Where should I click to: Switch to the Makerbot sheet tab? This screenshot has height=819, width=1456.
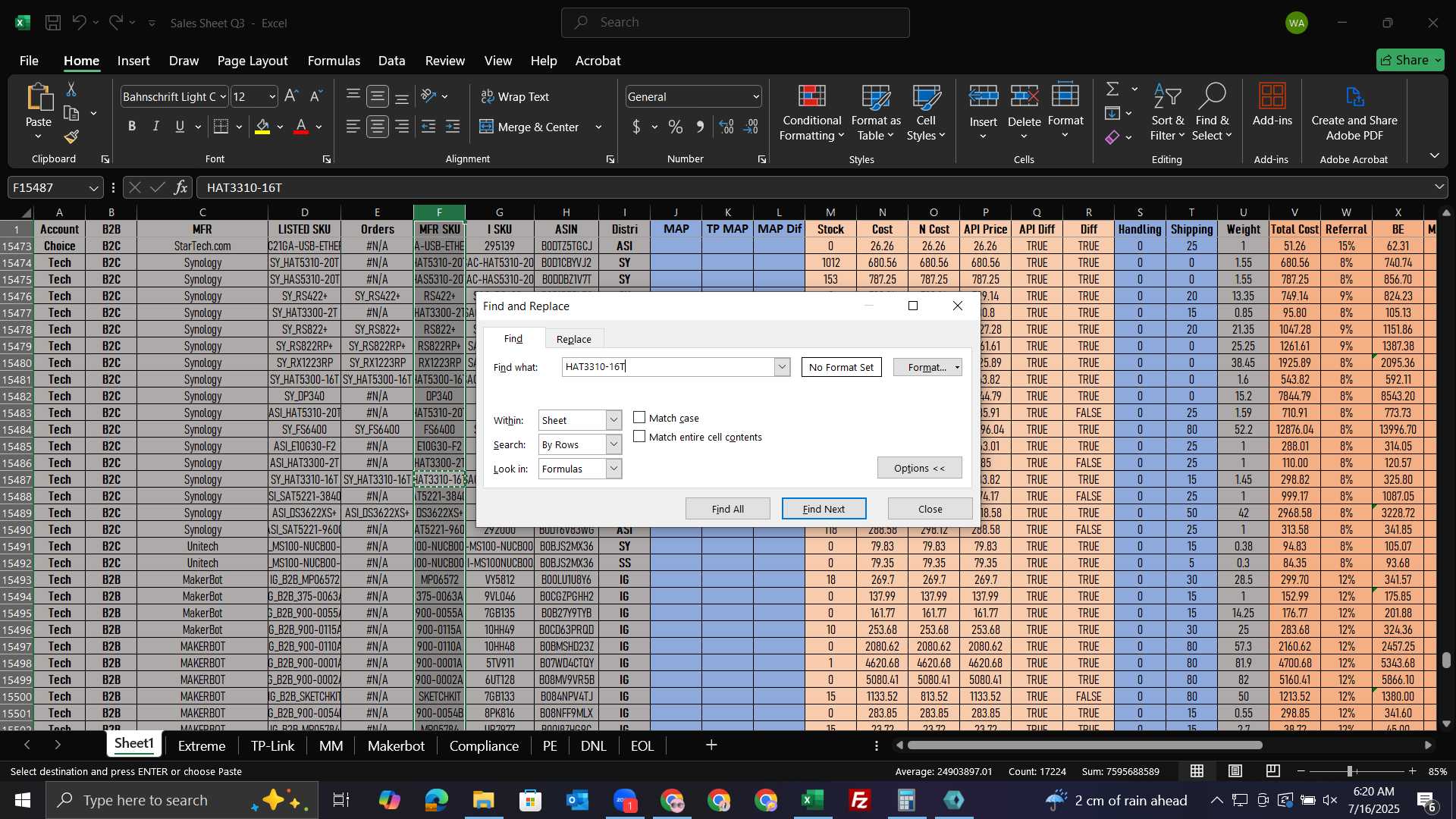point(396,746)
